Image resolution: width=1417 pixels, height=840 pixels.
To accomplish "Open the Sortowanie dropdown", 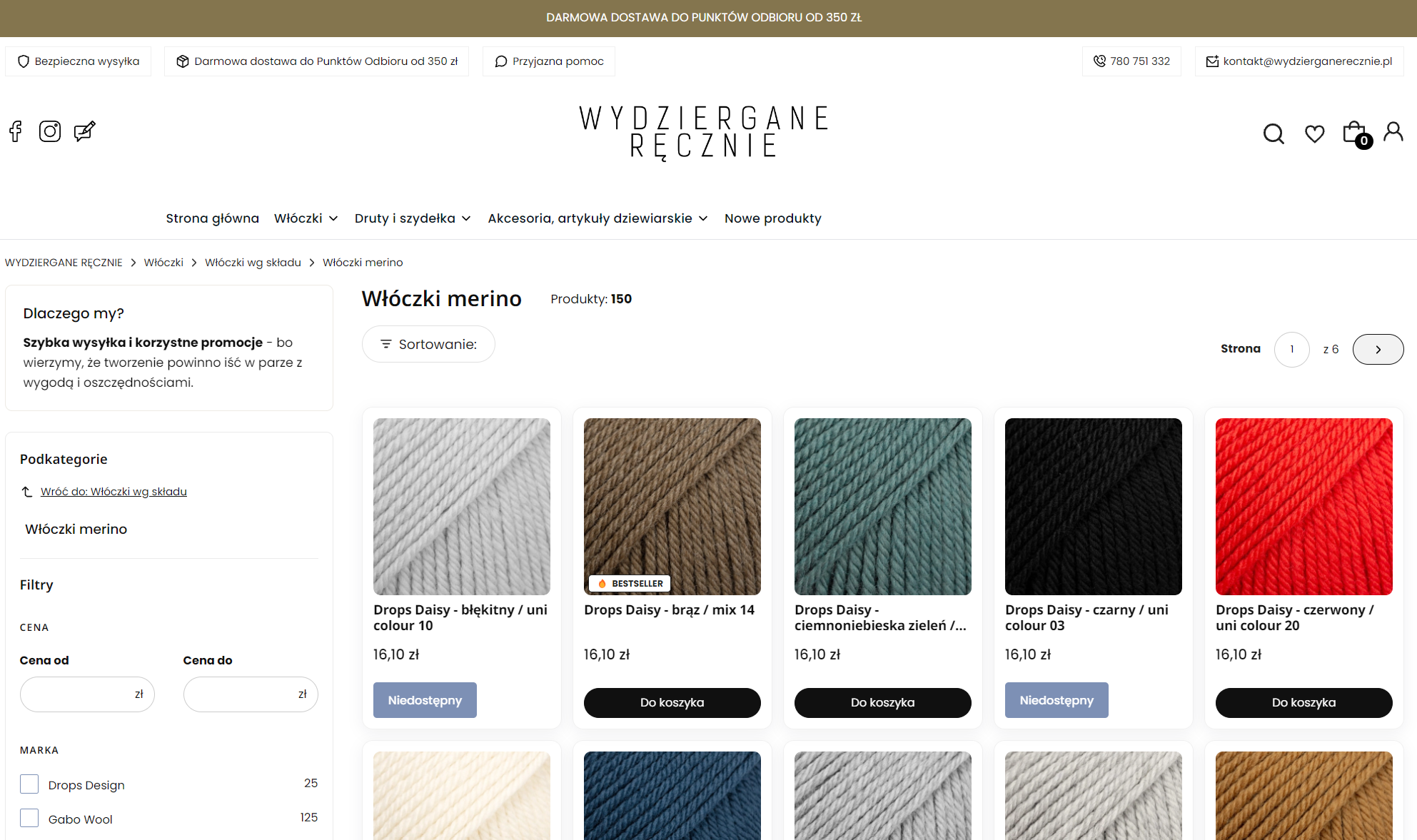I will [428, 344].
